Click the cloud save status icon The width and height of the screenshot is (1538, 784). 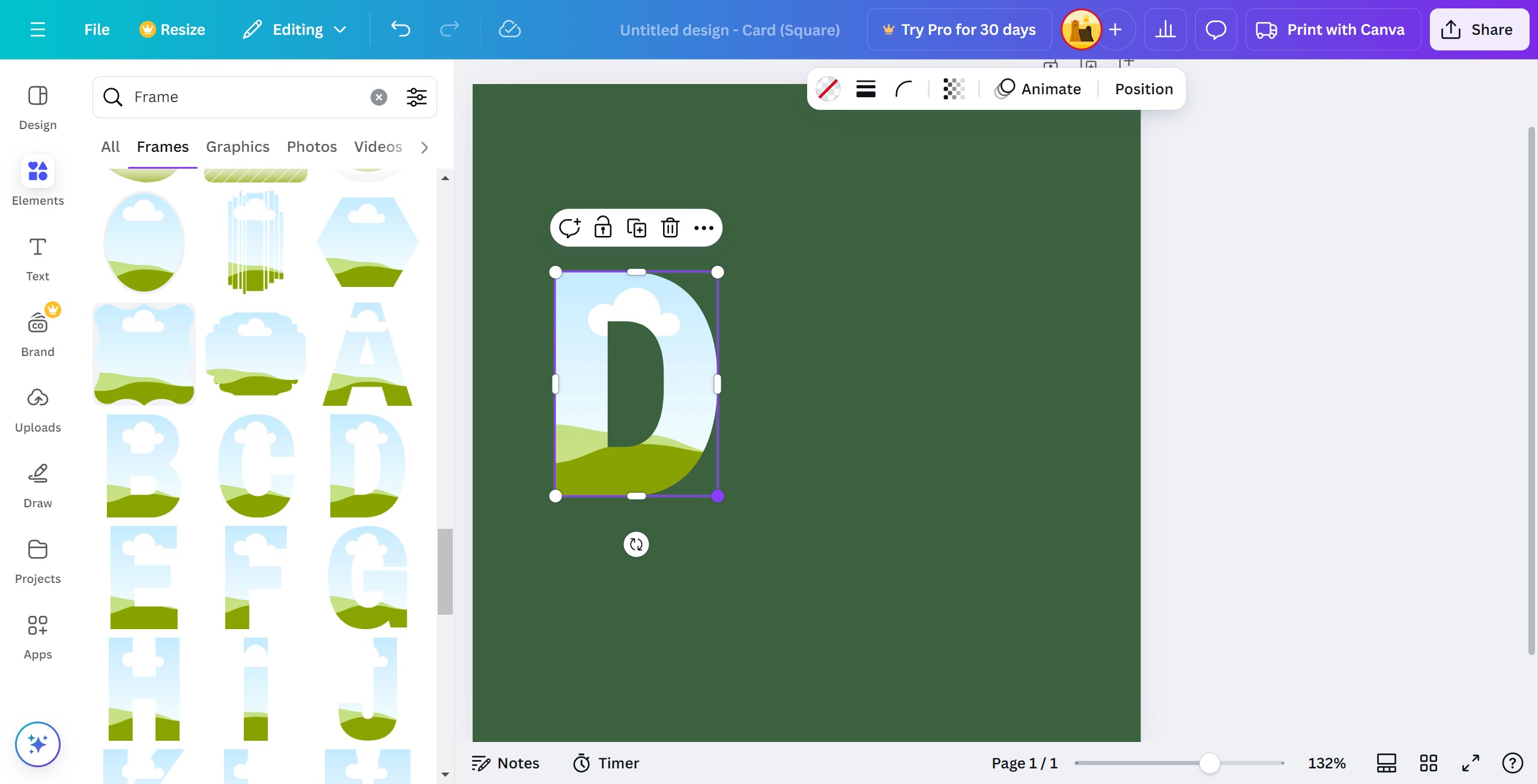point(509,29)
